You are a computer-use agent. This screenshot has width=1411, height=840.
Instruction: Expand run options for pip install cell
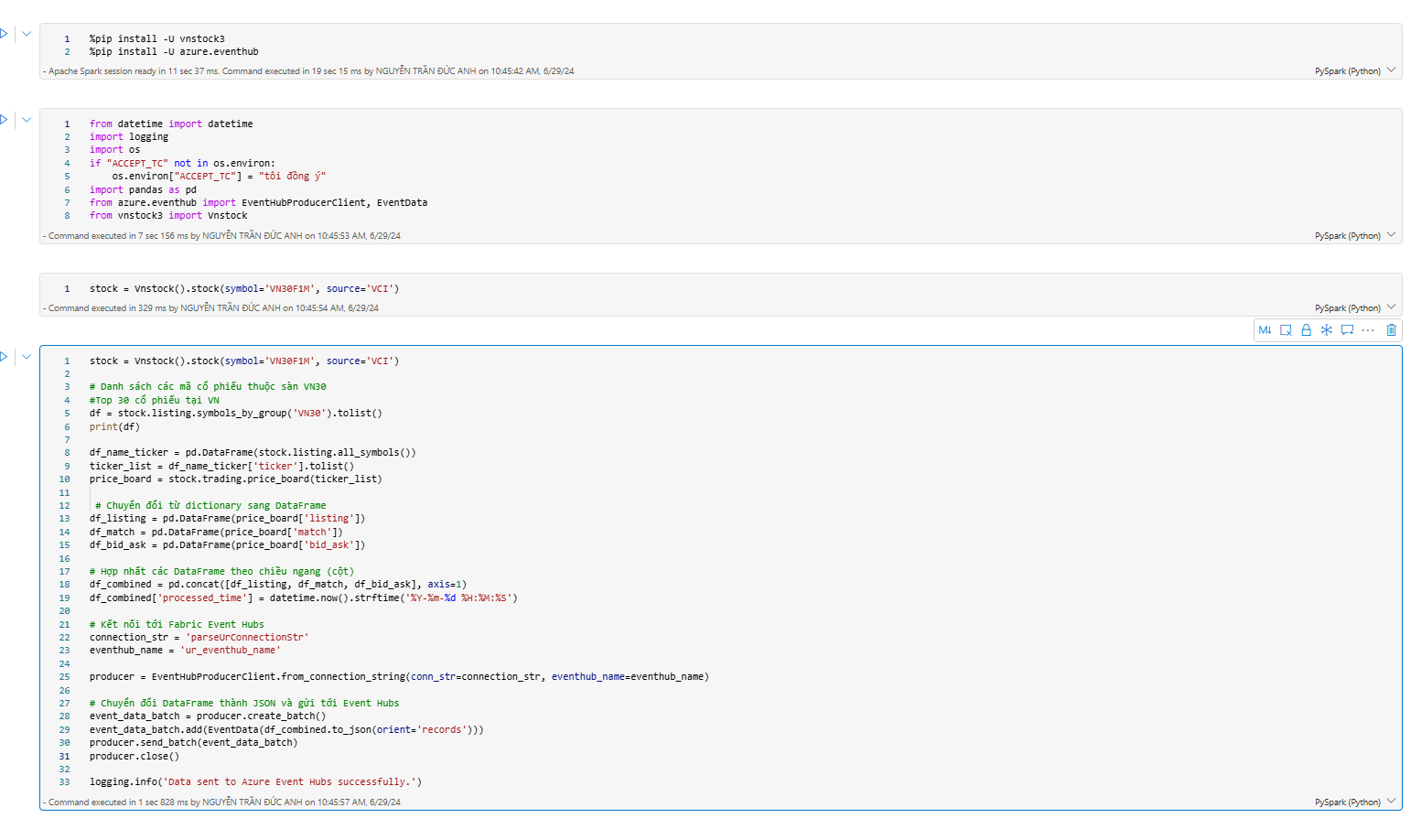(27, 34)
